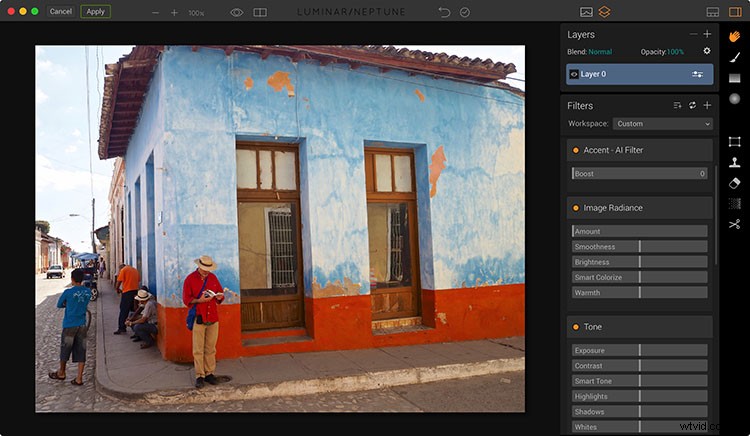Collapse the Tone filter header
750x436 pixels.
pyautogui.click(x=640, y=327)
